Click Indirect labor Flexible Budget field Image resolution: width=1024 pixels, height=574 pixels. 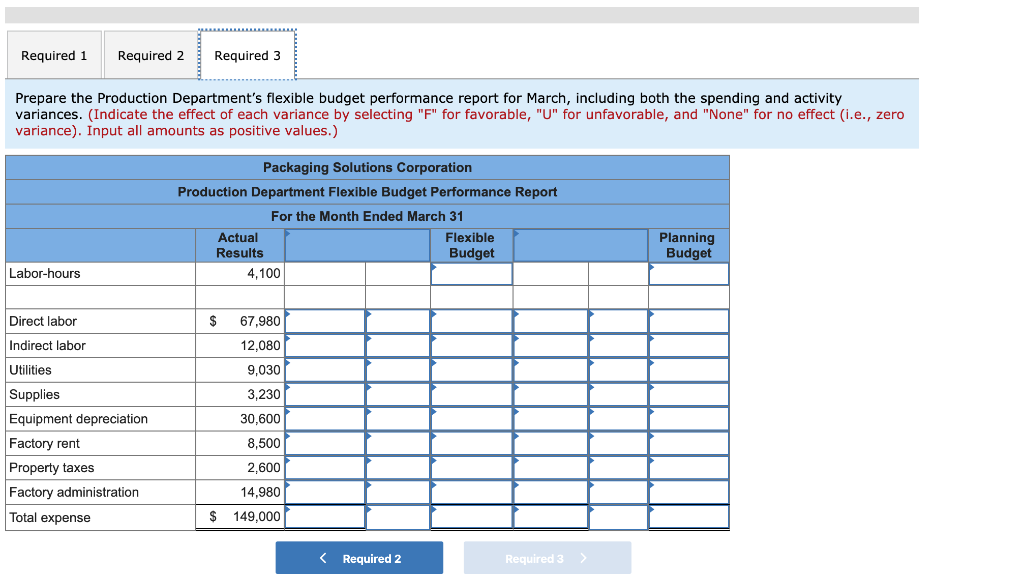coord(472,345)
